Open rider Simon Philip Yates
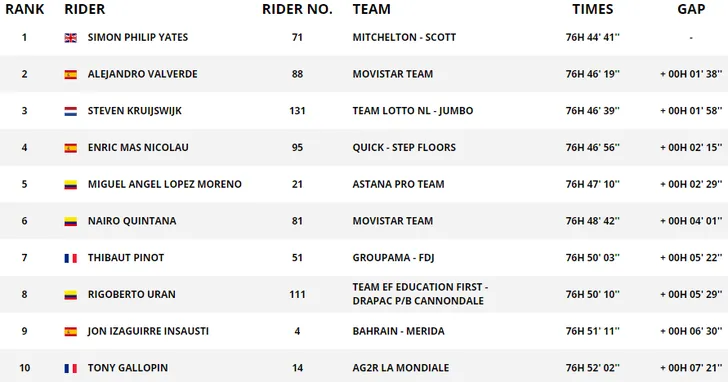This screenshot has width=728, height=382. 138,37
